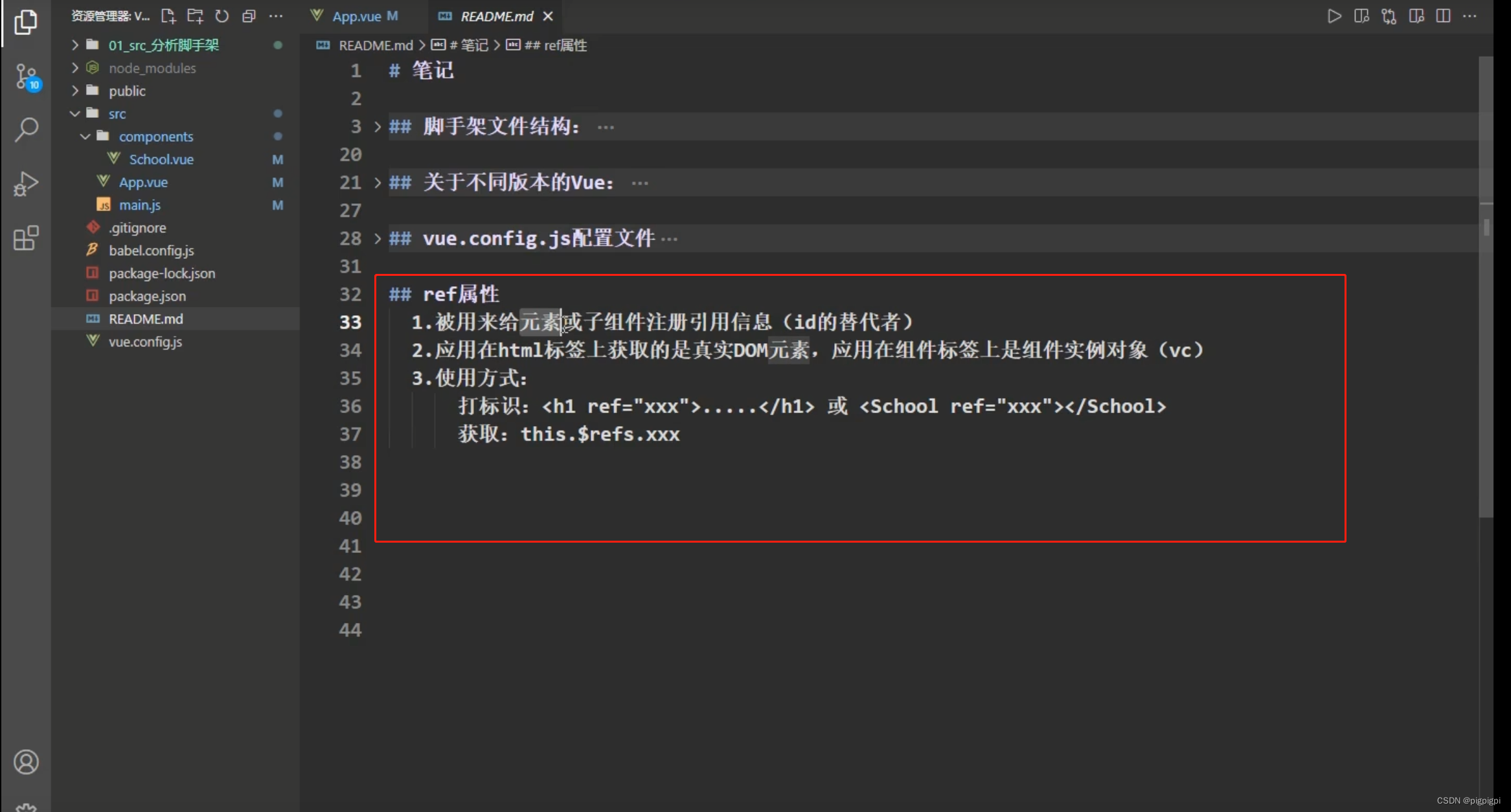Collapse all folders in explorer
The height and width of the screenshot is (812, 1511).
[x=249, y=16]
